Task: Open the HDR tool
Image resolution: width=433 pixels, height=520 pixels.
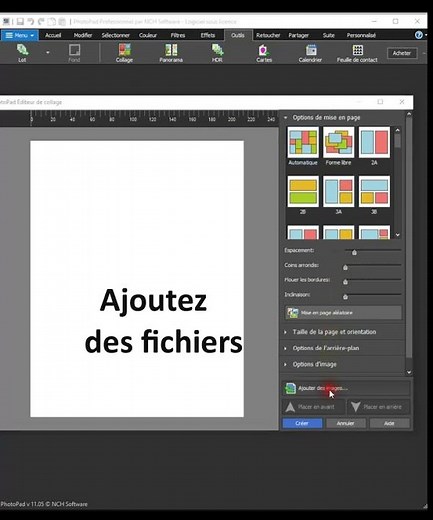Action: coord(217,53)
